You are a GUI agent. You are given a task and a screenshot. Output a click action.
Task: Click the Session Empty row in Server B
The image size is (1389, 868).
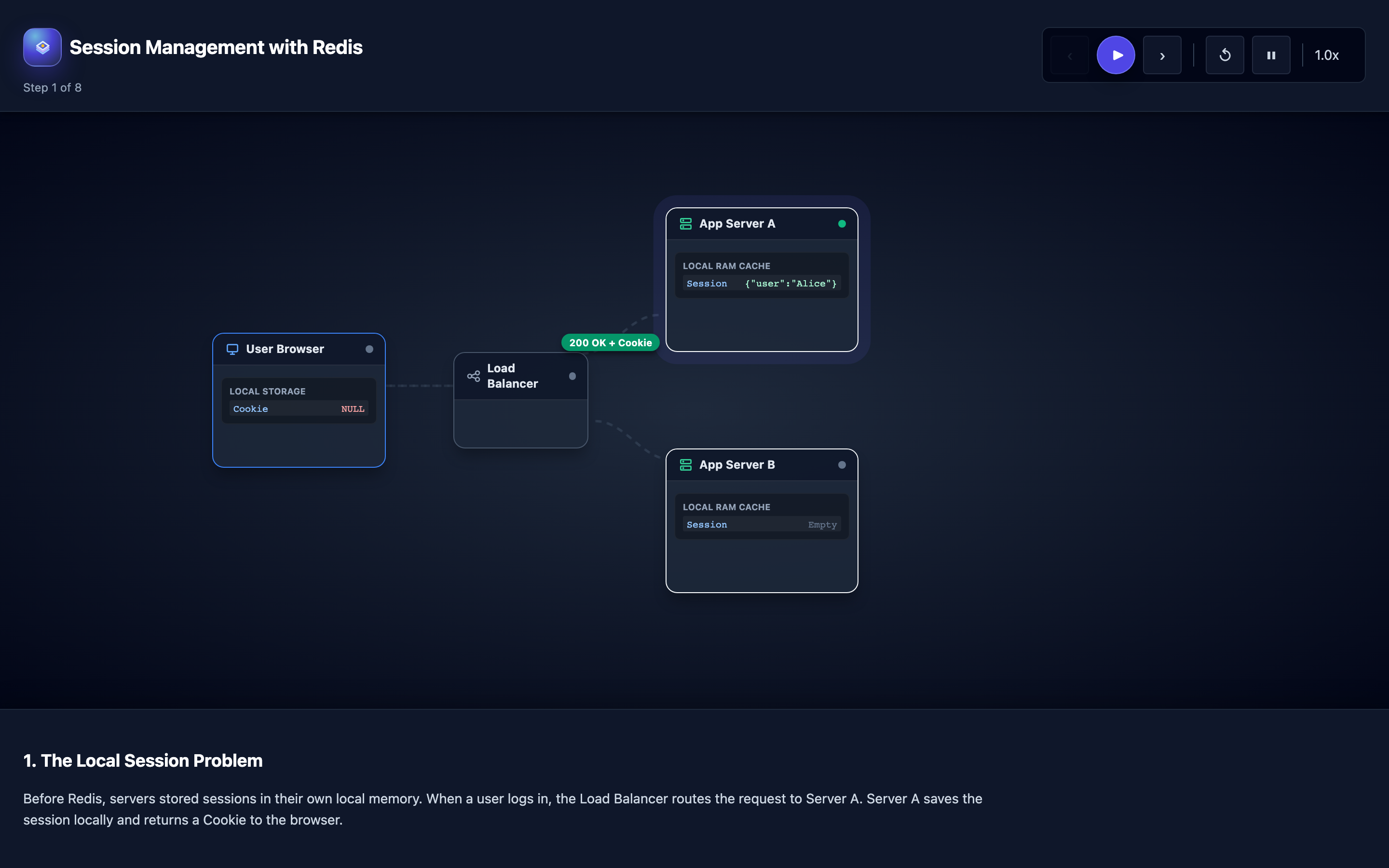(x=762, y=525)
